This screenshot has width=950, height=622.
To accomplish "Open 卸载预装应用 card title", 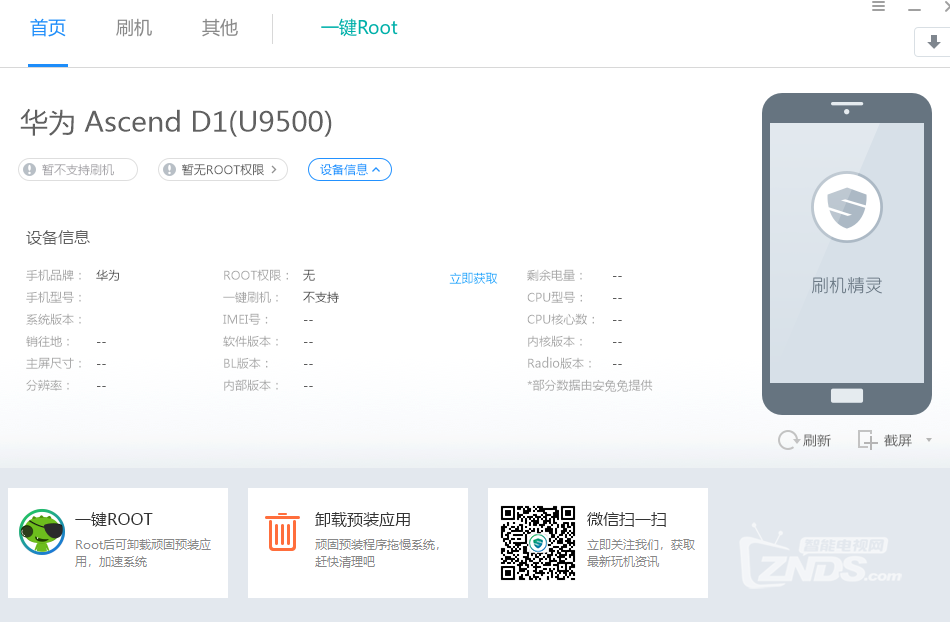I will pyautogui.click(x=363, y=520).
